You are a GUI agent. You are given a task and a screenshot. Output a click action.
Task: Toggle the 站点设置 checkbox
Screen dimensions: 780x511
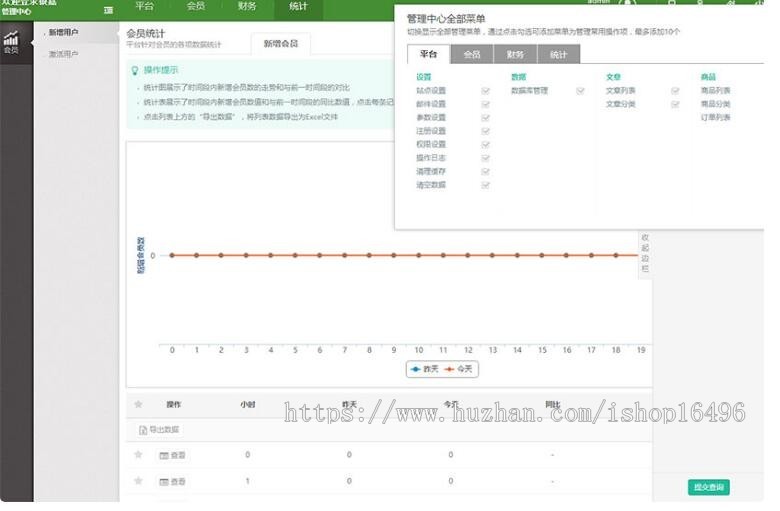pyautogui.click(x=486, y=91)
